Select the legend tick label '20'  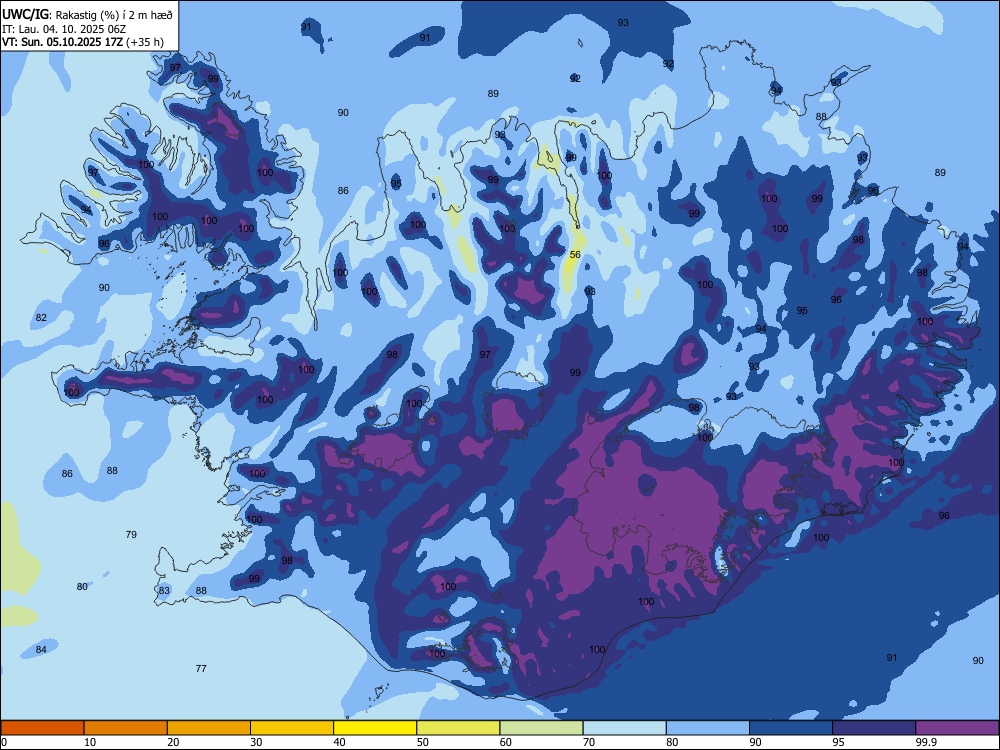173,742
